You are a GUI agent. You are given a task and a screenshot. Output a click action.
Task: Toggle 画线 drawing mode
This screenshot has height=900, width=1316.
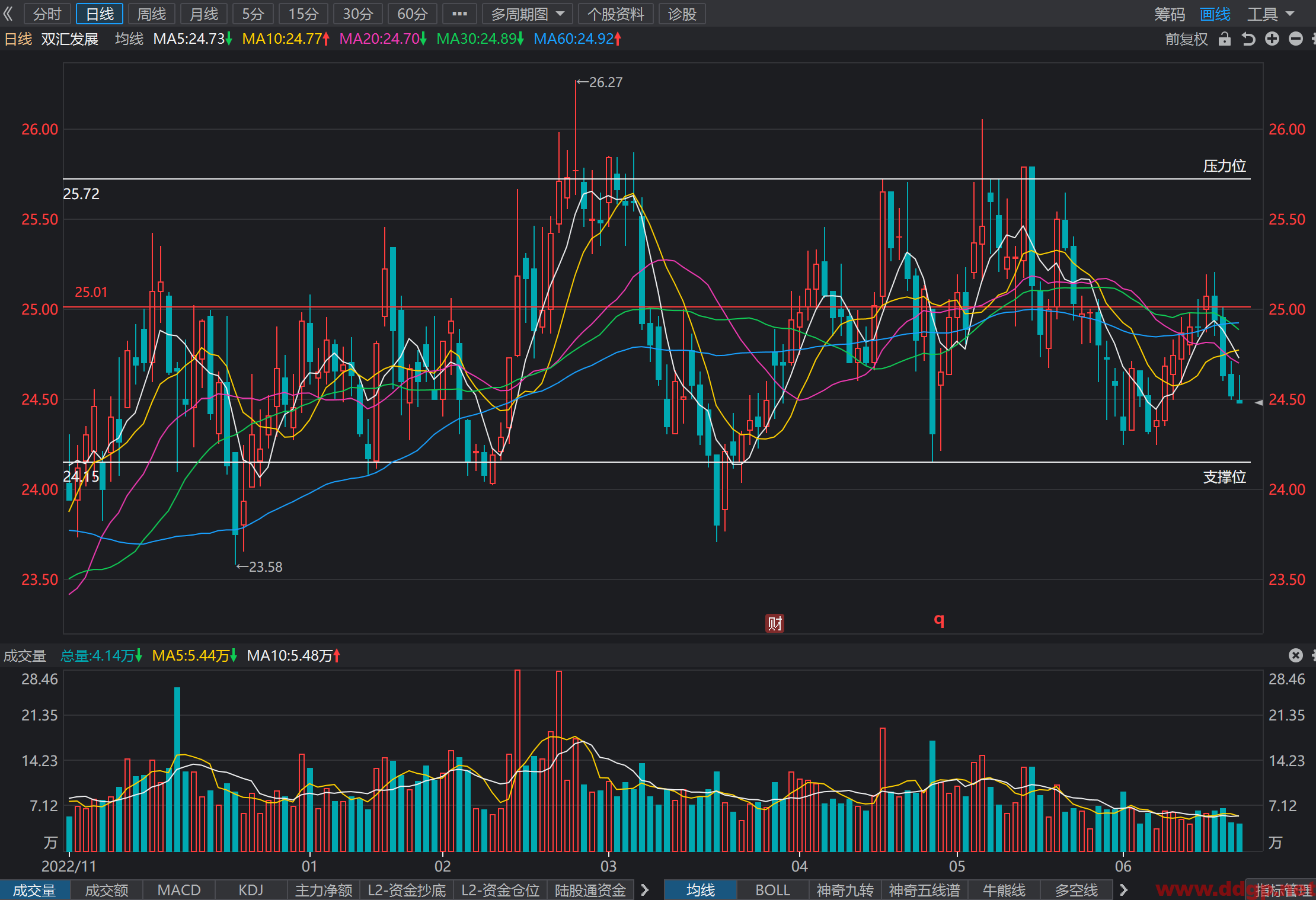[1215, 14]
